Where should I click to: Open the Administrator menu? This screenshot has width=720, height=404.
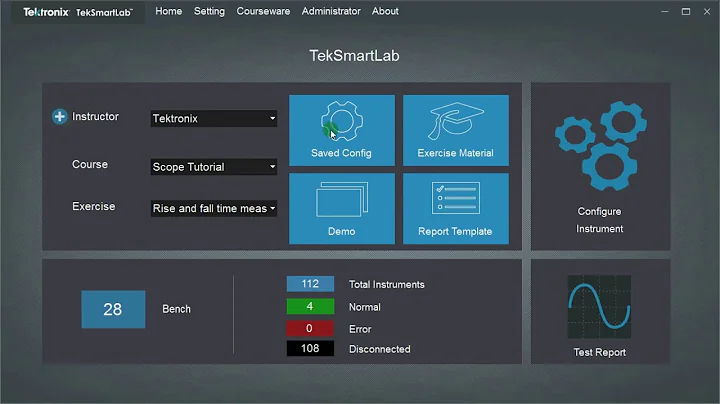[x=331, y=11]
